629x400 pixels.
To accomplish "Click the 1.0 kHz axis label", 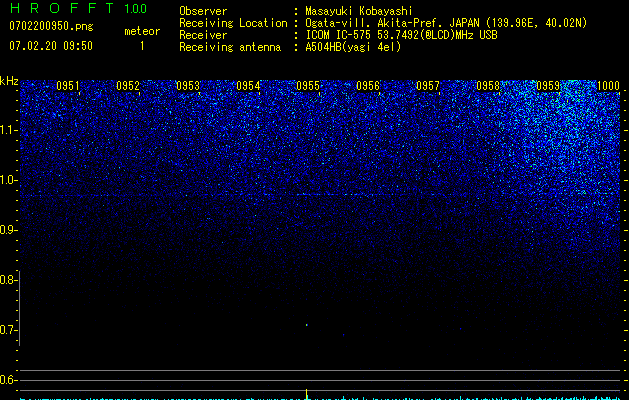I will [9, 180].
